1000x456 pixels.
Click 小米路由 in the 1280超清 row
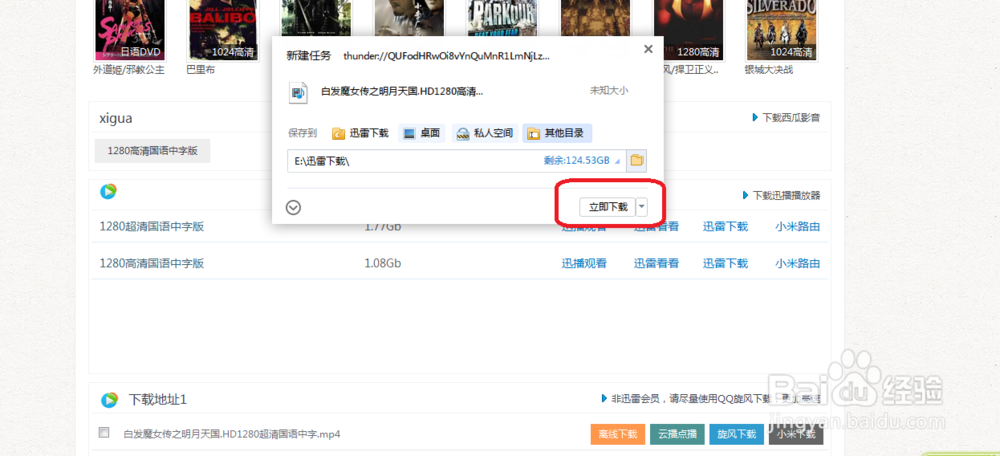point(798,226)
